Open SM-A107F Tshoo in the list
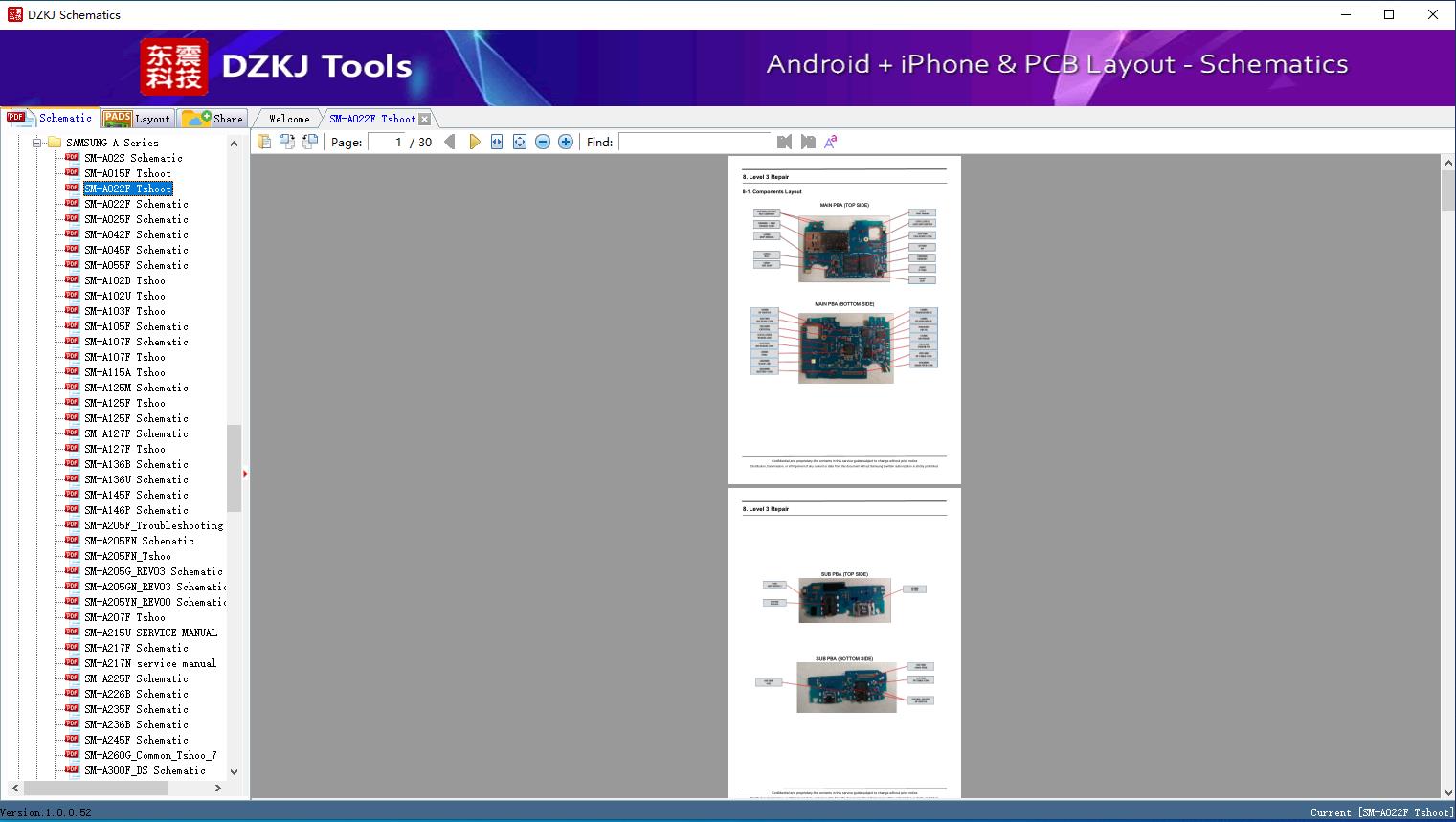Viewport: 1456px width, 822px height. point(124,357)
